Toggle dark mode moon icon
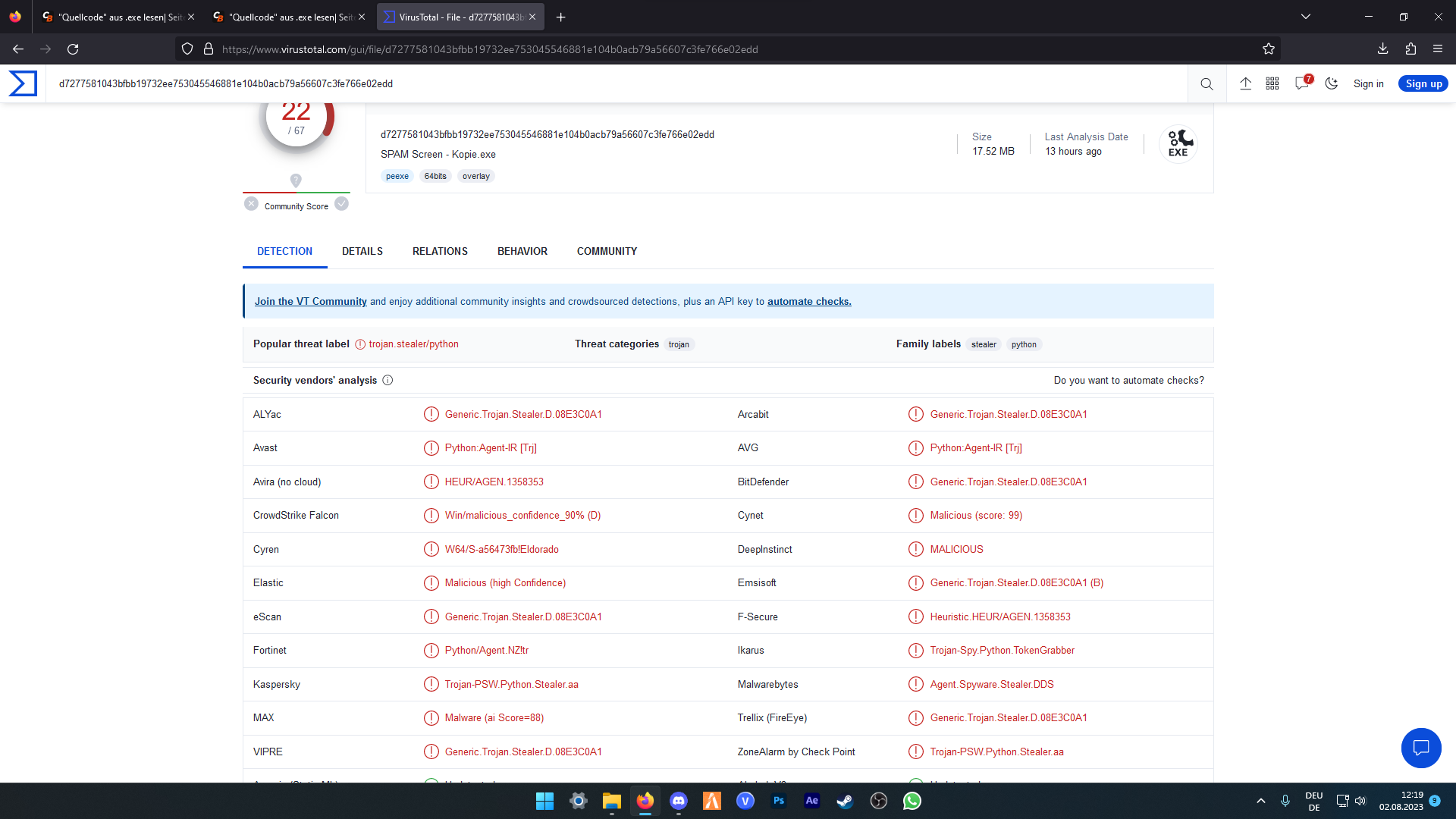1456x819 pixels. [x=1331, y=84]
